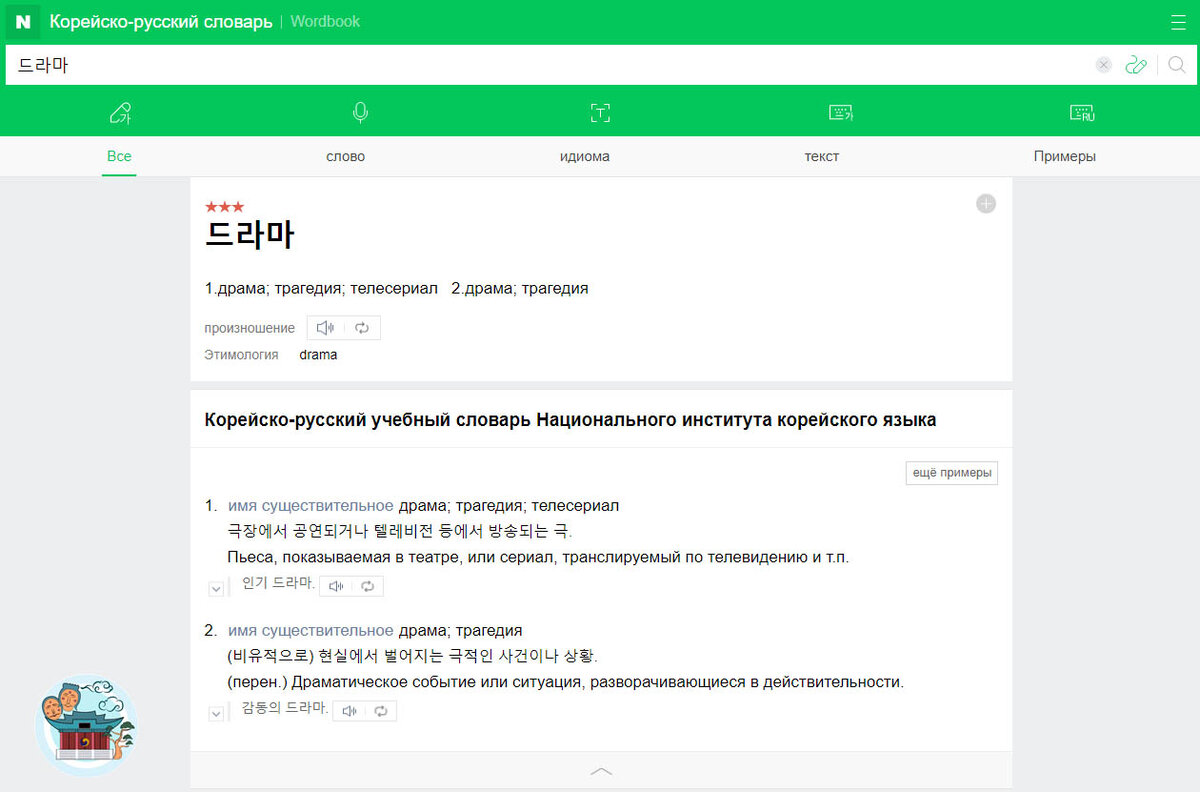The width and height of the screenshot is (1200, 792).
Task: Open the text recognition input tool
Action: (x=600, y=113)
